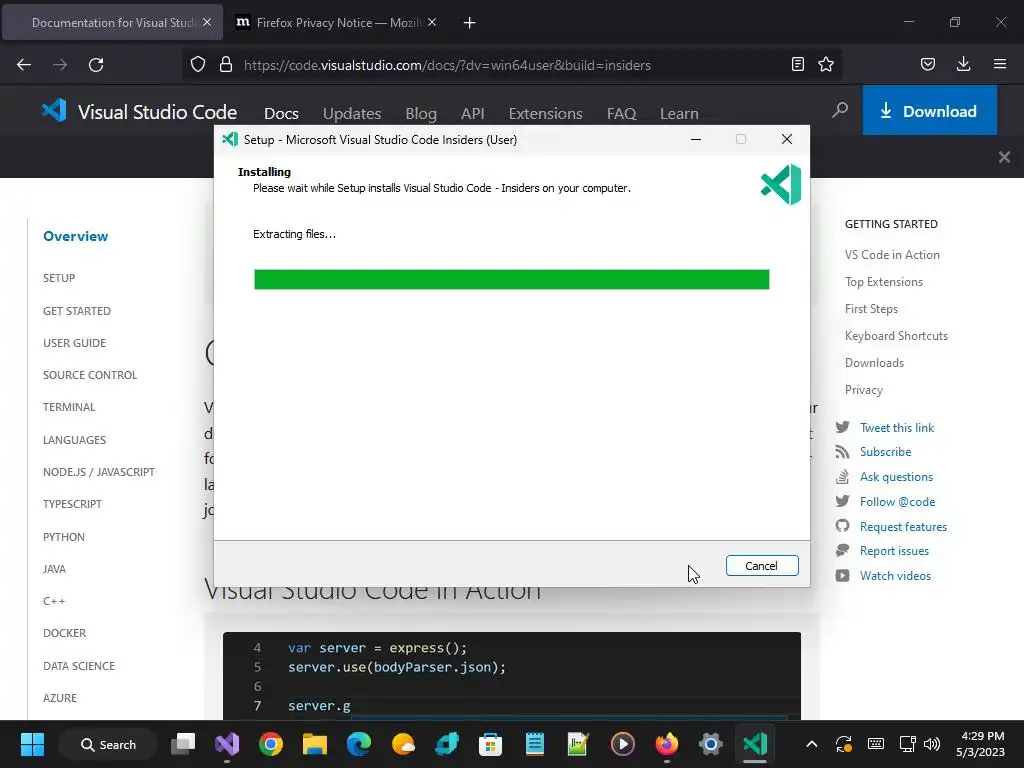Image resolution: width=1024 pixels, height=768 pixels.
Task: Dismiss the banner with the X icon
Action: tap(1004, 157)
